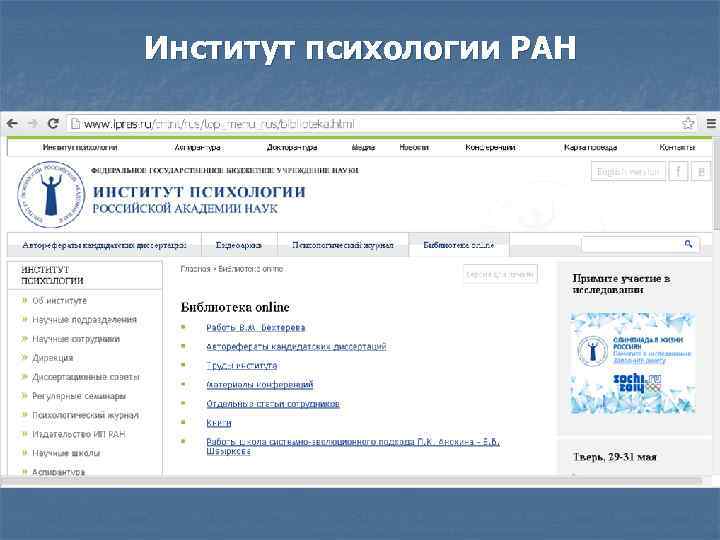Switch to the English version button
This screenshot has height=540, width=720.
[628, 172]
